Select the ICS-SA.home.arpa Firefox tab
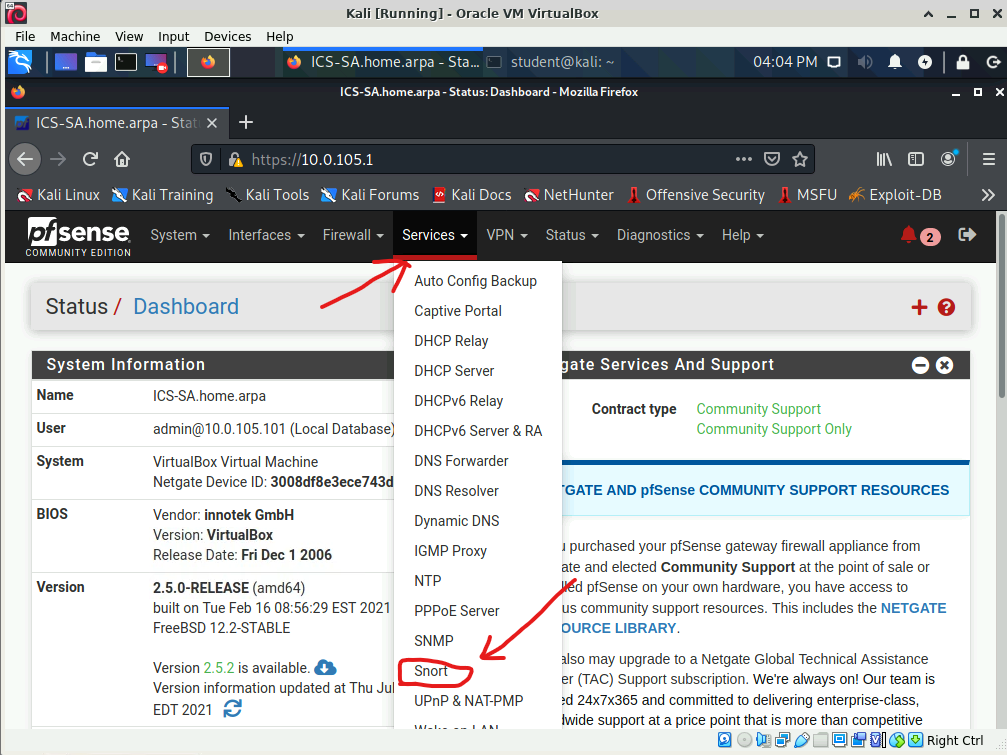 click(x=117, y=123)
